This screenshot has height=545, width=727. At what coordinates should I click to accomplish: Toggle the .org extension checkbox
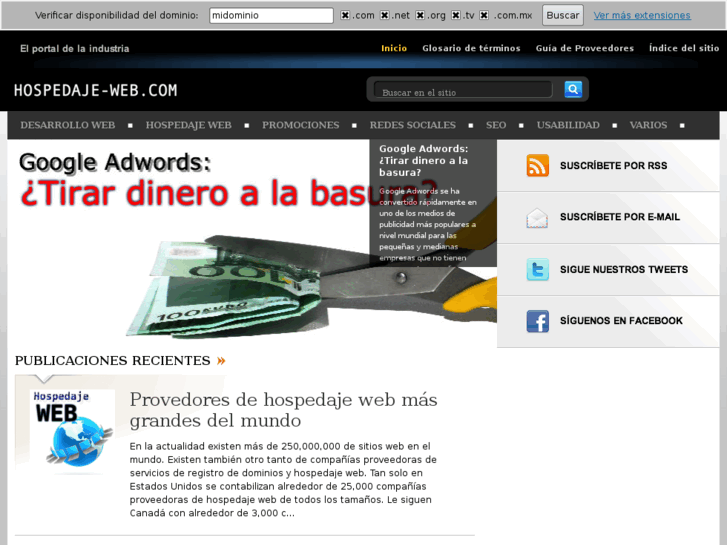420,15
